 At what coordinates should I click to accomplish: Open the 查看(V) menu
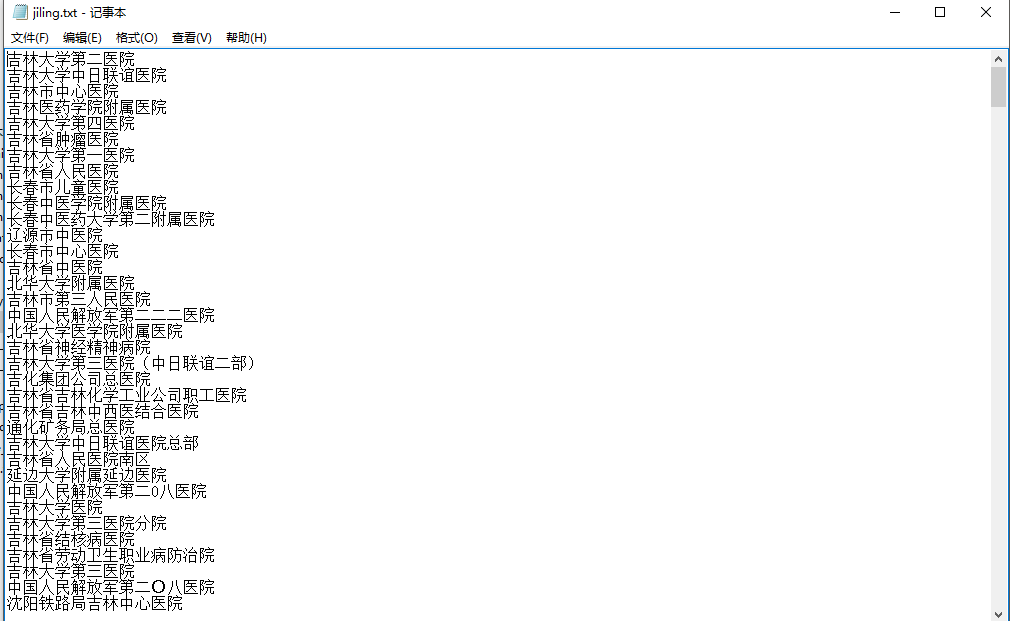[191, 38]
